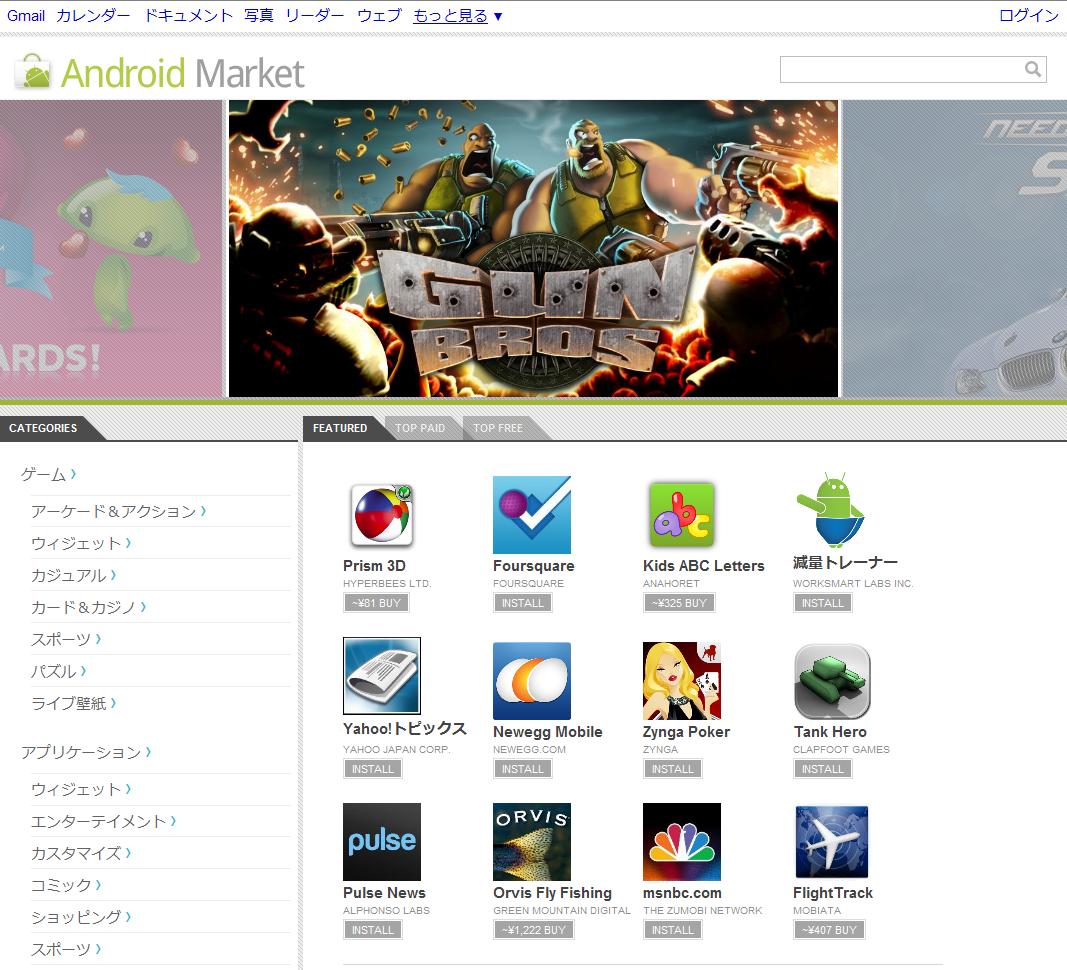Expand the ゲーム category
The height and width of the screenshot is (970, 1067).
pos(48,474)
